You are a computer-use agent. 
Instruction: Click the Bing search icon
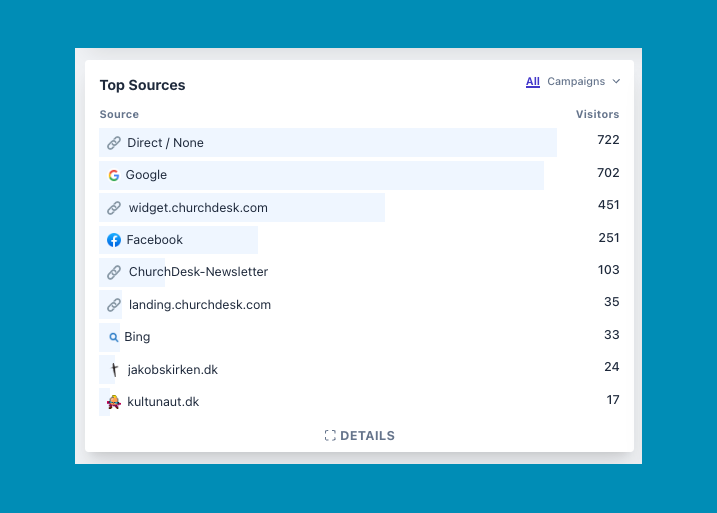[114, 337]
